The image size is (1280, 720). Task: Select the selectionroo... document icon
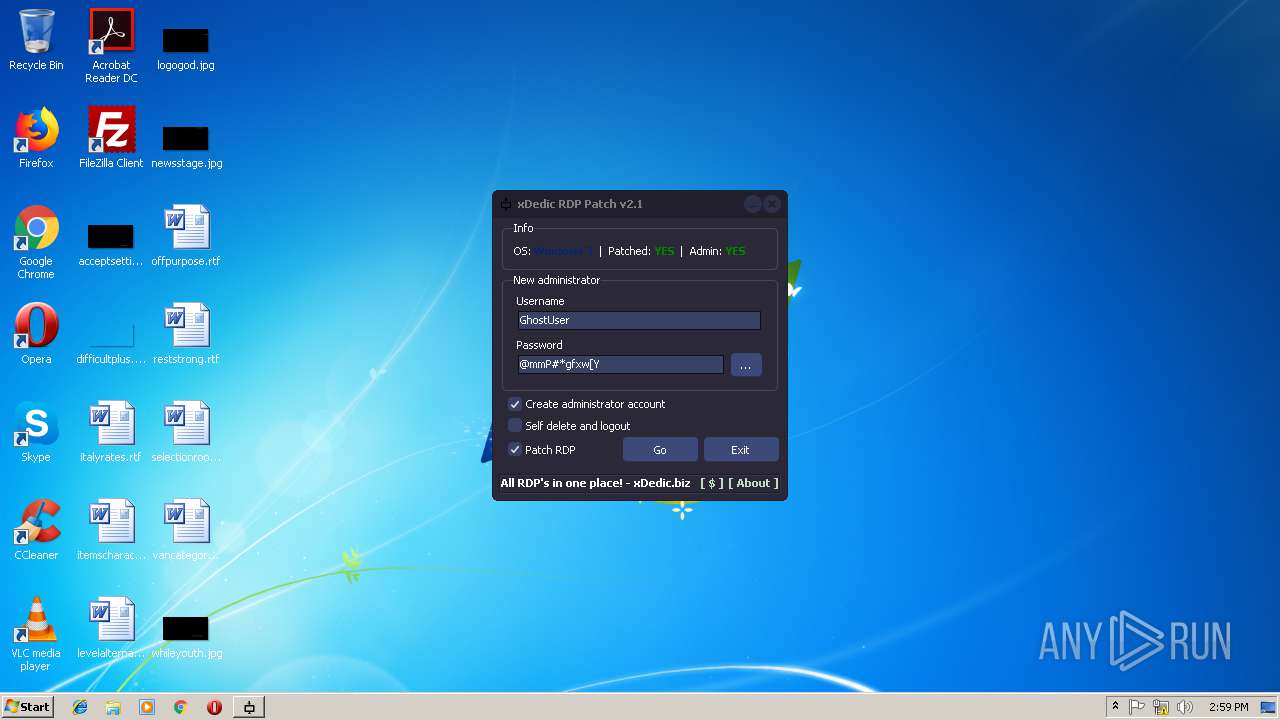186,432
